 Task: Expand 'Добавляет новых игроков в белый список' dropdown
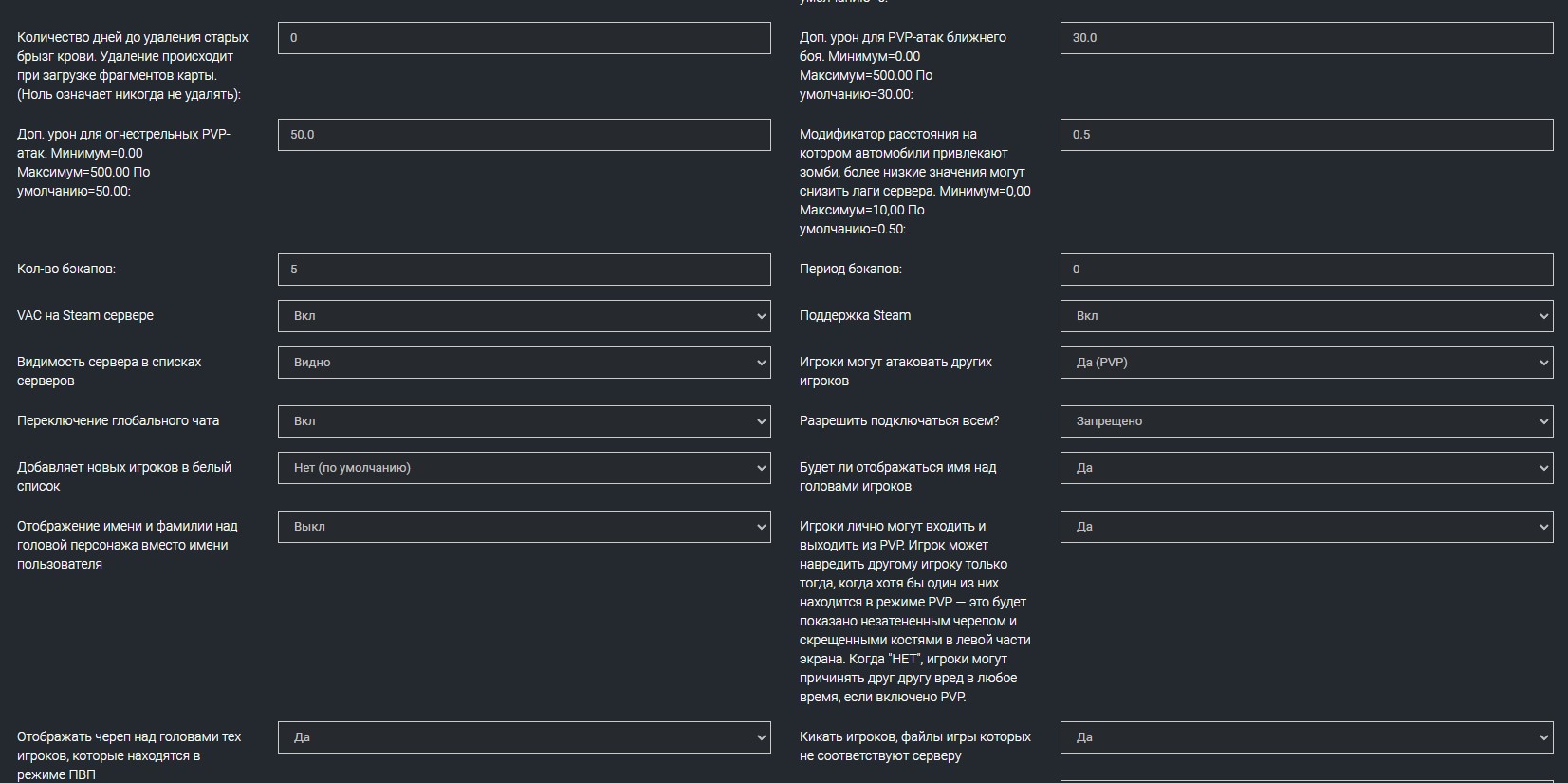524,468
